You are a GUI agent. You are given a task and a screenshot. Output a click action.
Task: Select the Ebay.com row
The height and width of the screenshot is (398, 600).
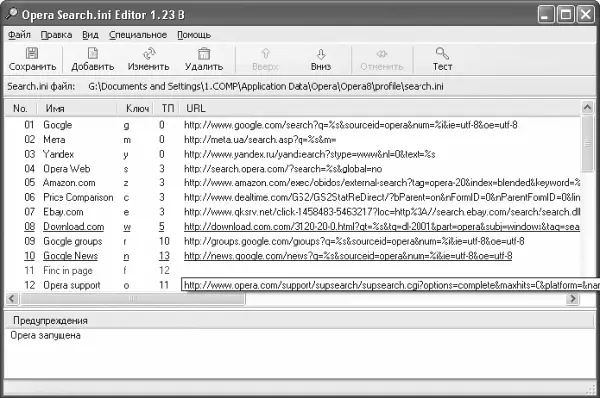tap(292, 212)
